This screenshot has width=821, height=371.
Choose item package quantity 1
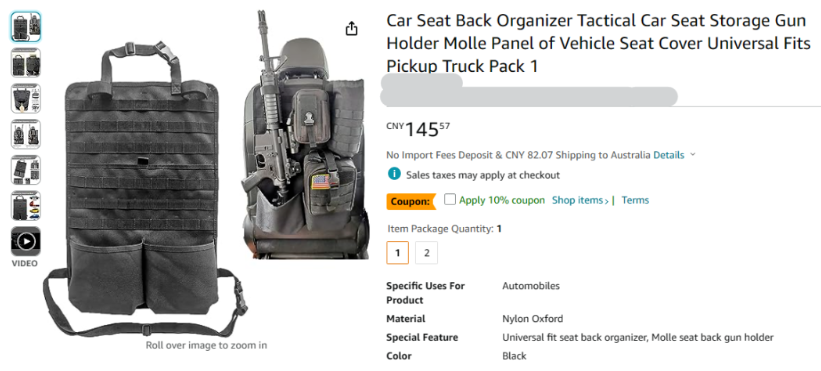coord(397,253)
